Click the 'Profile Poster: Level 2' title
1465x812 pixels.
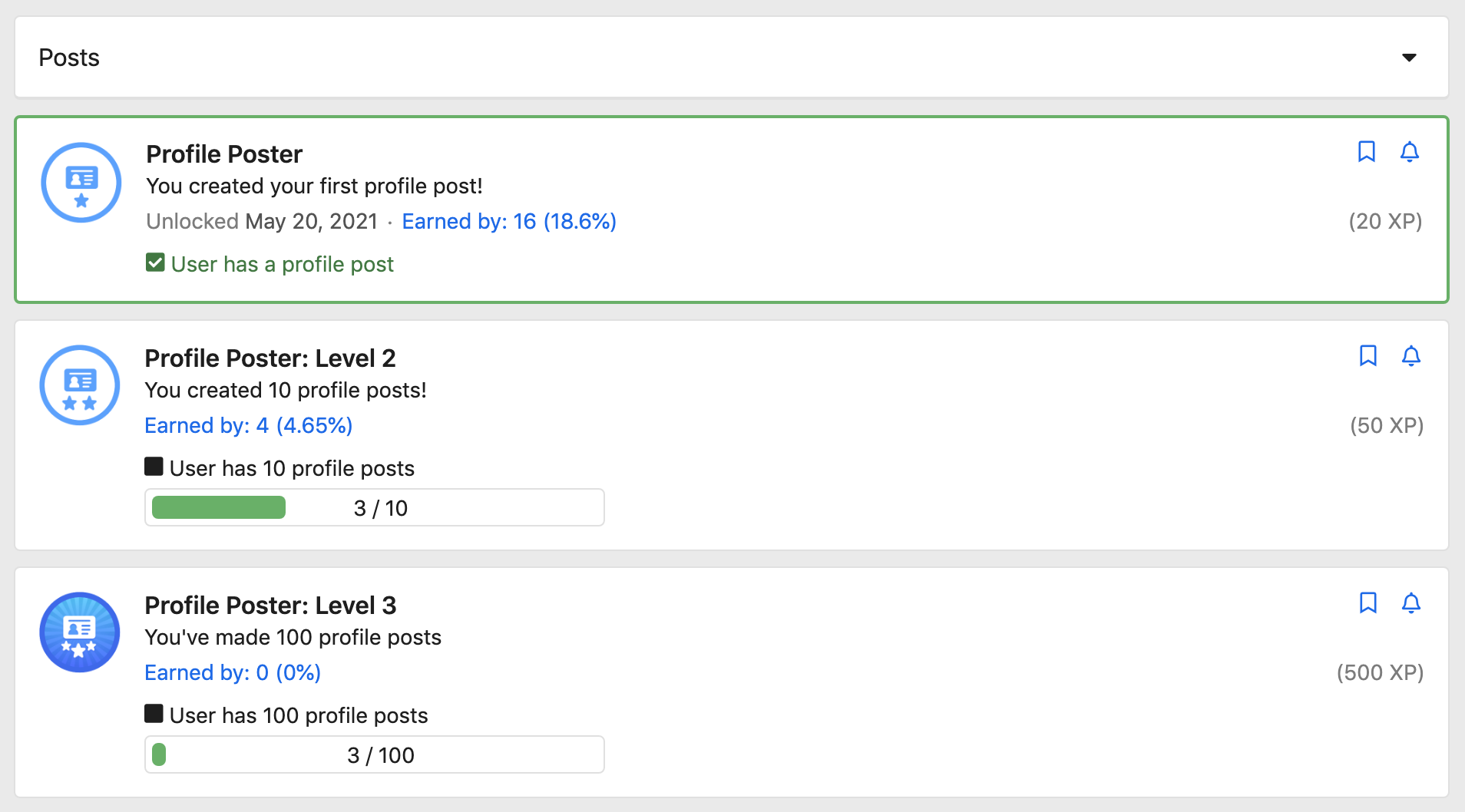[x=270, y=358]
